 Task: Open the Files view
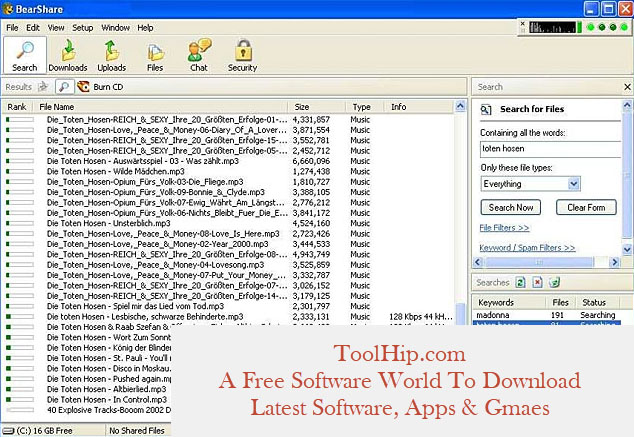[155, 55]
